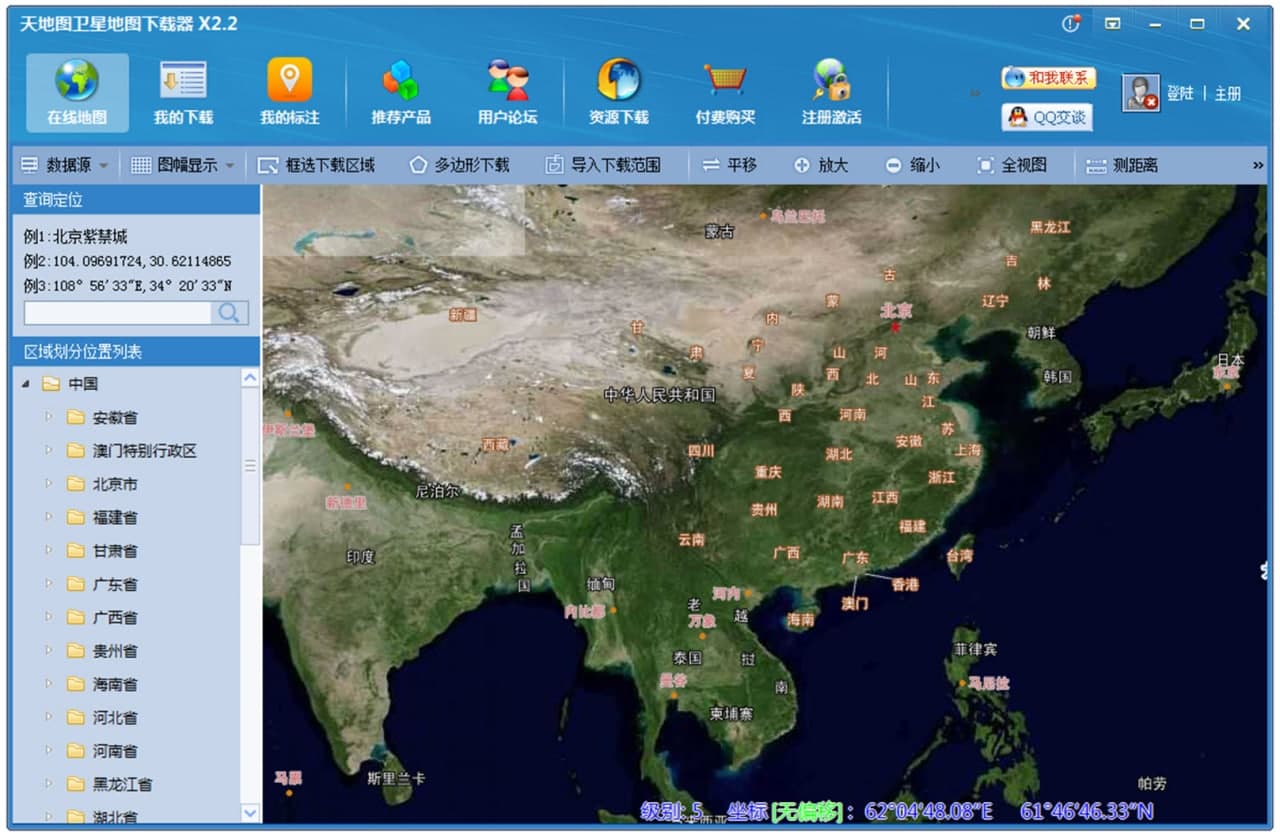This screenshot has width=1280, height=836.
Task: Select 海南省 in the region list
Action: (x=115, y=685)
